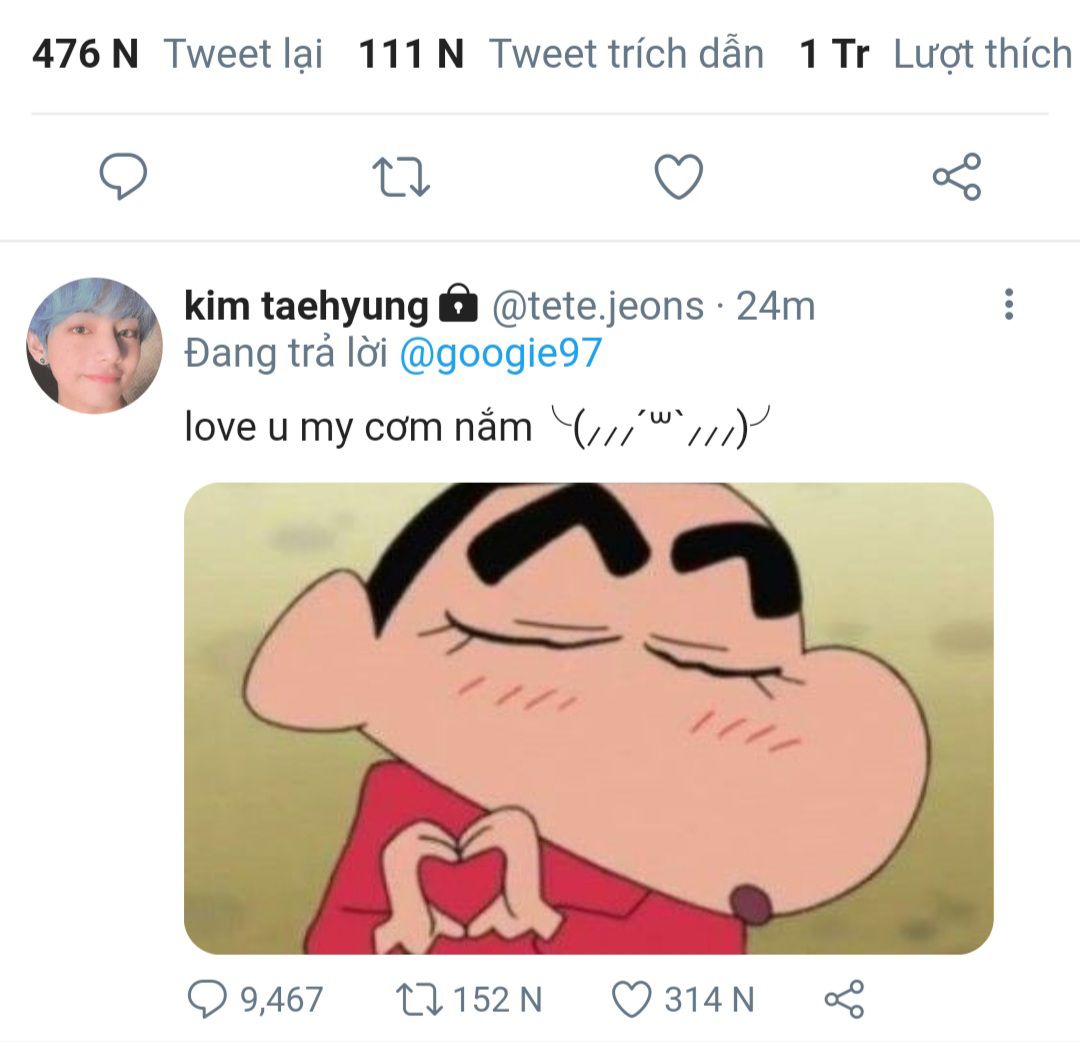
Task: Open the Shin-chan heart-hands image
Action: tap(588, 718)
